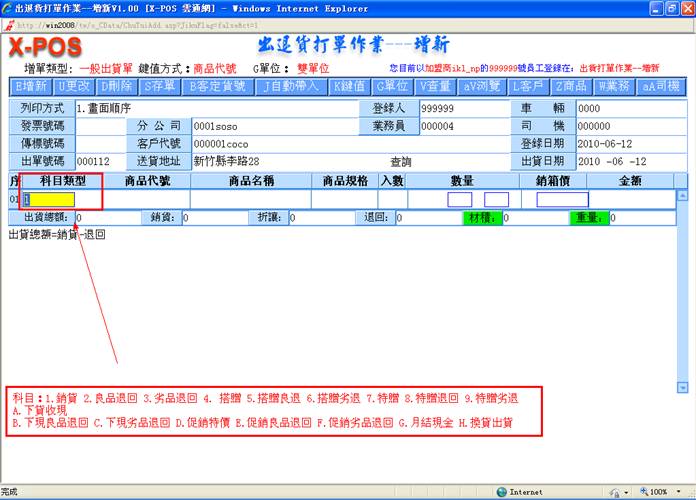
Task: Click the G單位 unit button
Action: [x=391, y=86]
